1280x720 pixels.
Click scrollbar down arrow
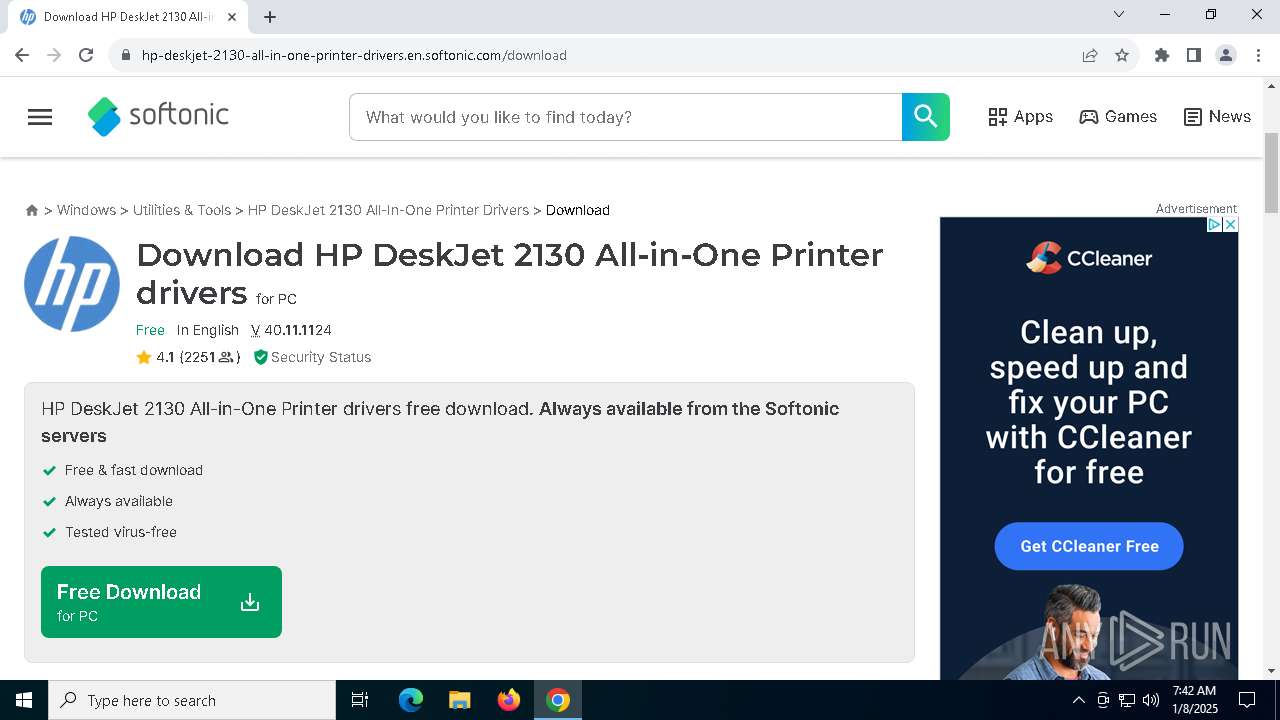coord(1272,671)
